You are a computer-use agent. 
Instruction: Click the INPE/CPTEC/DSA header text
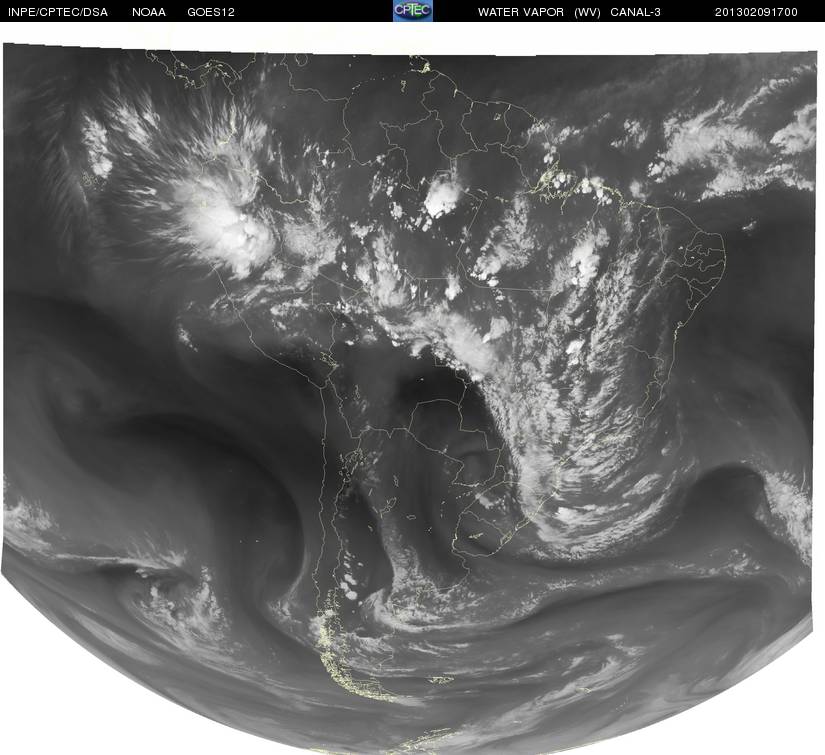tap(58, 12)
